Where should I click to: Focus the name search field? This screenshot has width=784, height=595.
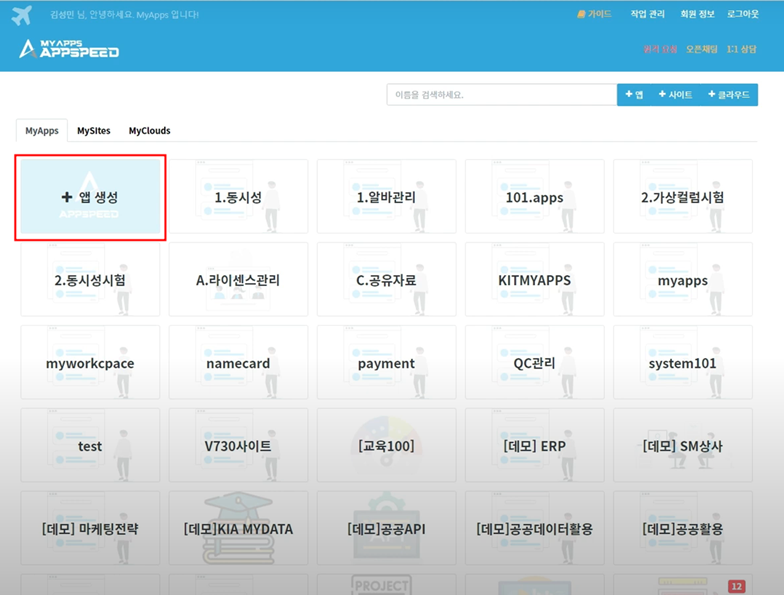tap(502, 94)
